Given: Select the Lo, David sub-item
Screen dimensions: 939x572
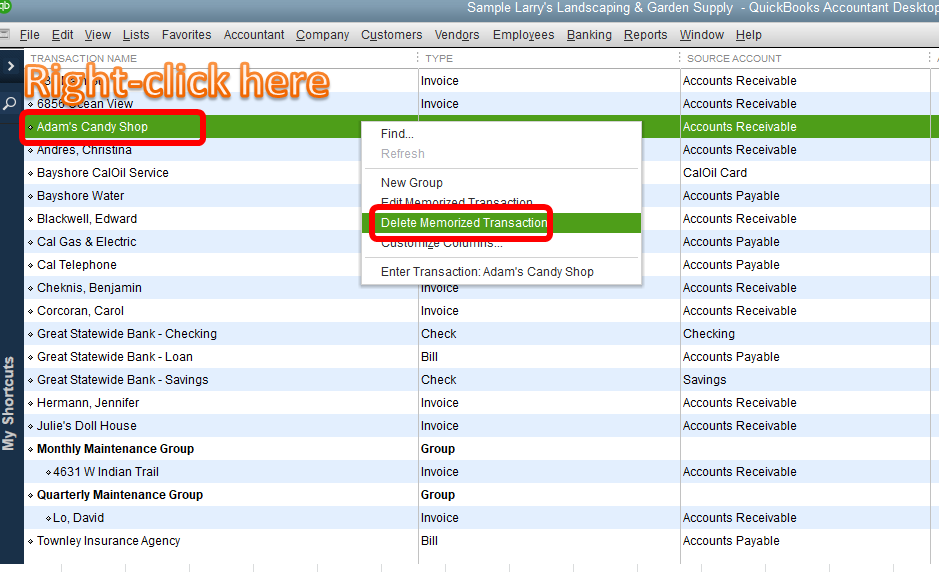Looking at the screenshot, I should [x=78, y=518].
